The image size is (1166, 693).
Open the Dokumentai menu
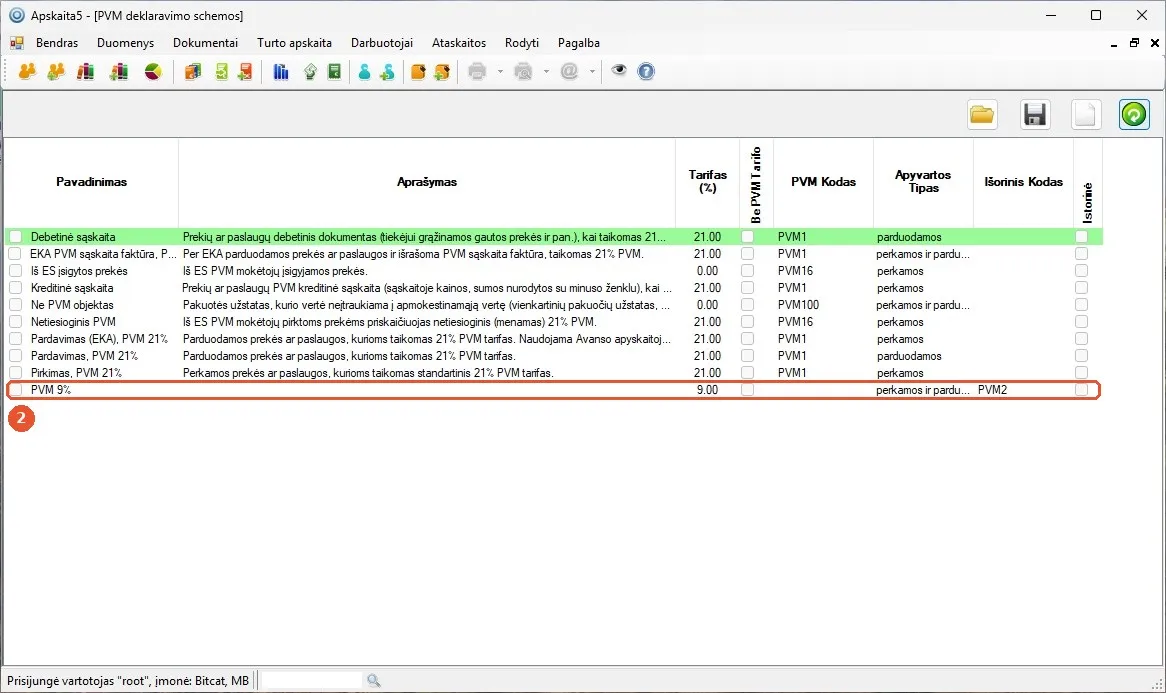(205, 43)
